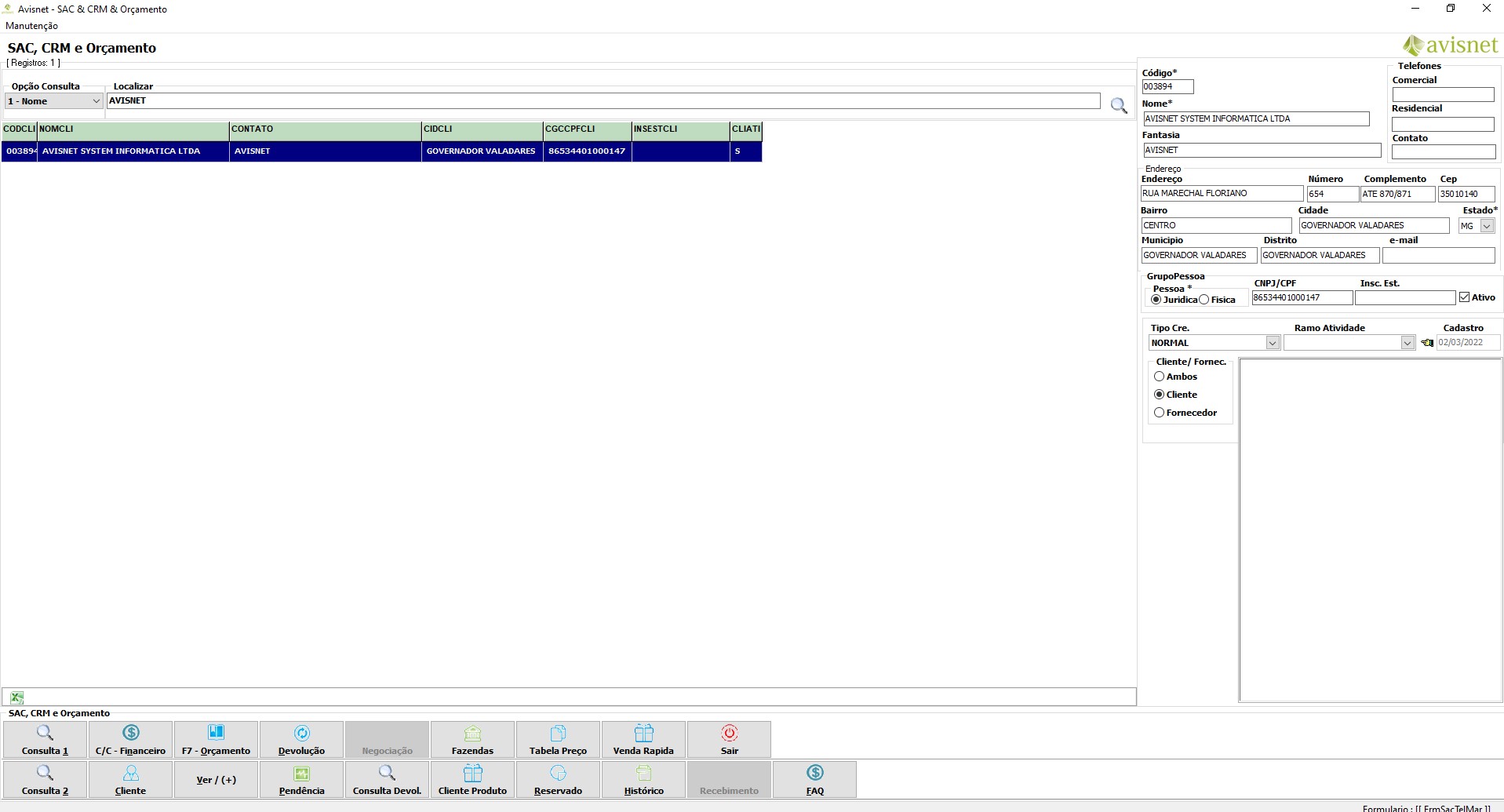Screen dimensions: 1504x812
Task: Click the arrow icon beside Cadastro date
Action: click(x=1427, y=343)
